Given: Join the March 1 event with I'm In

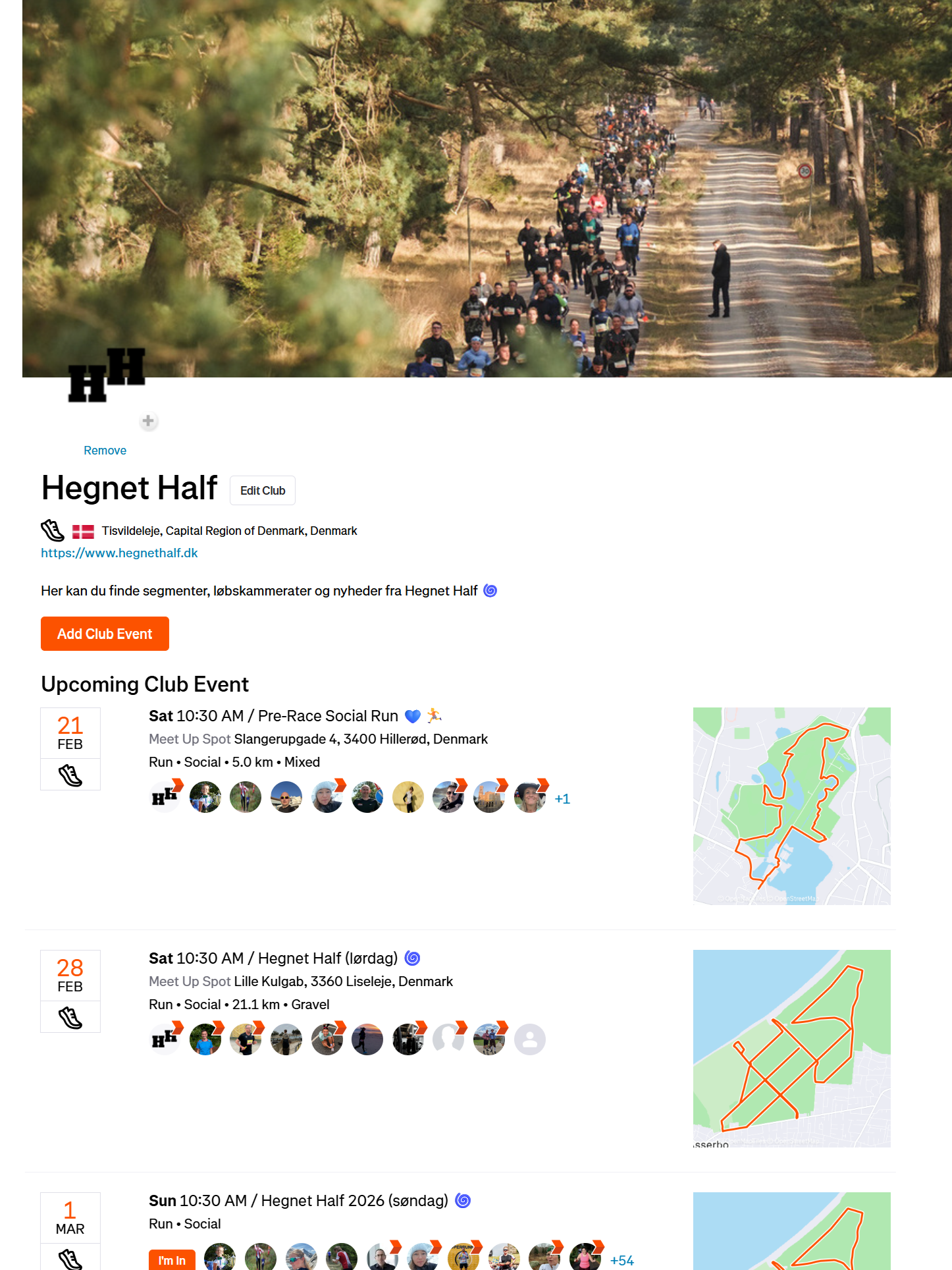Looking at the screenshot, I should pos(172,1259).
